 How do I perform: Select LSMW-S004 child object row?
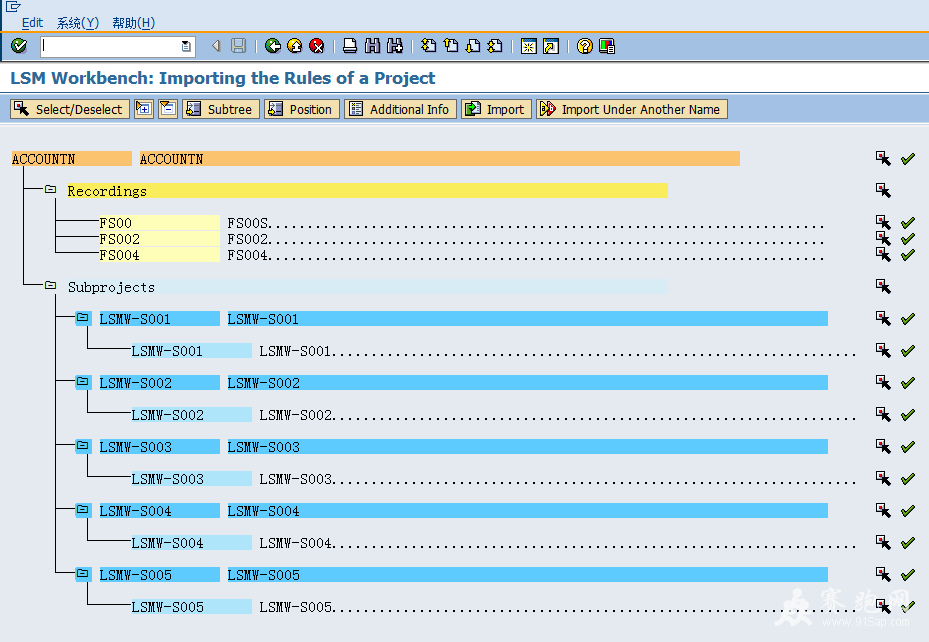tap(191, 543)
